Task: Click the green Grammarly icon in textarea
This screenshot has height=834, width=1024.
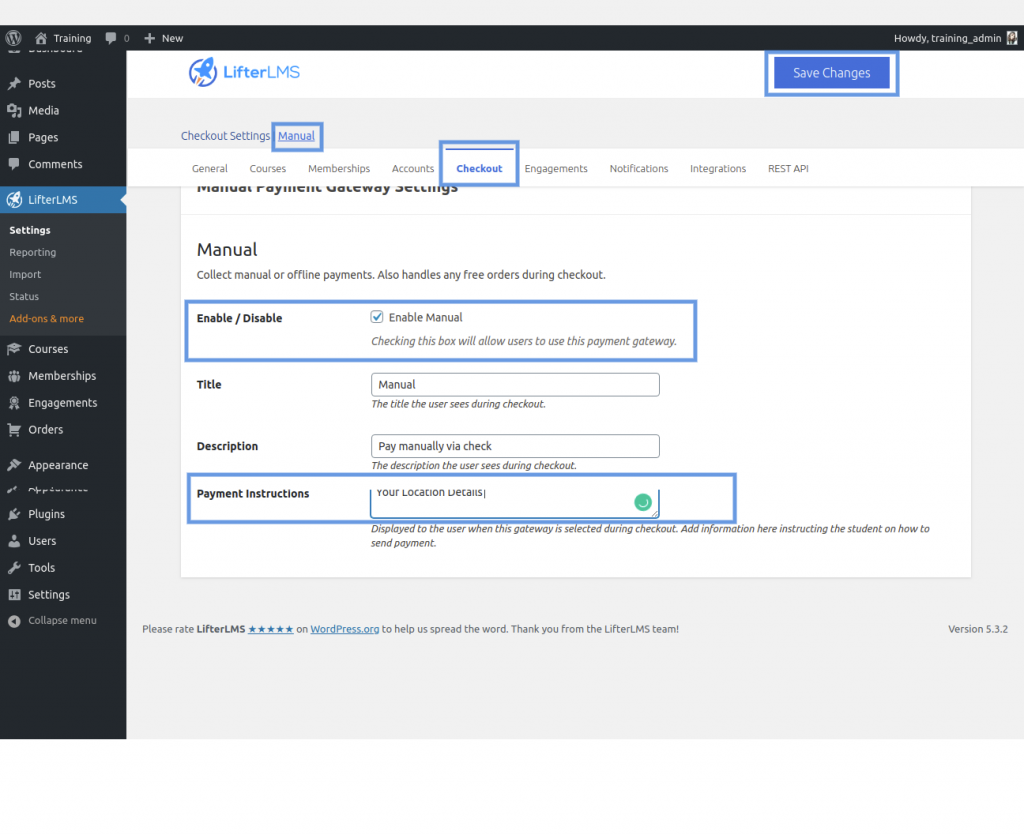Action: pyautogui.click(x=643, y=502)
